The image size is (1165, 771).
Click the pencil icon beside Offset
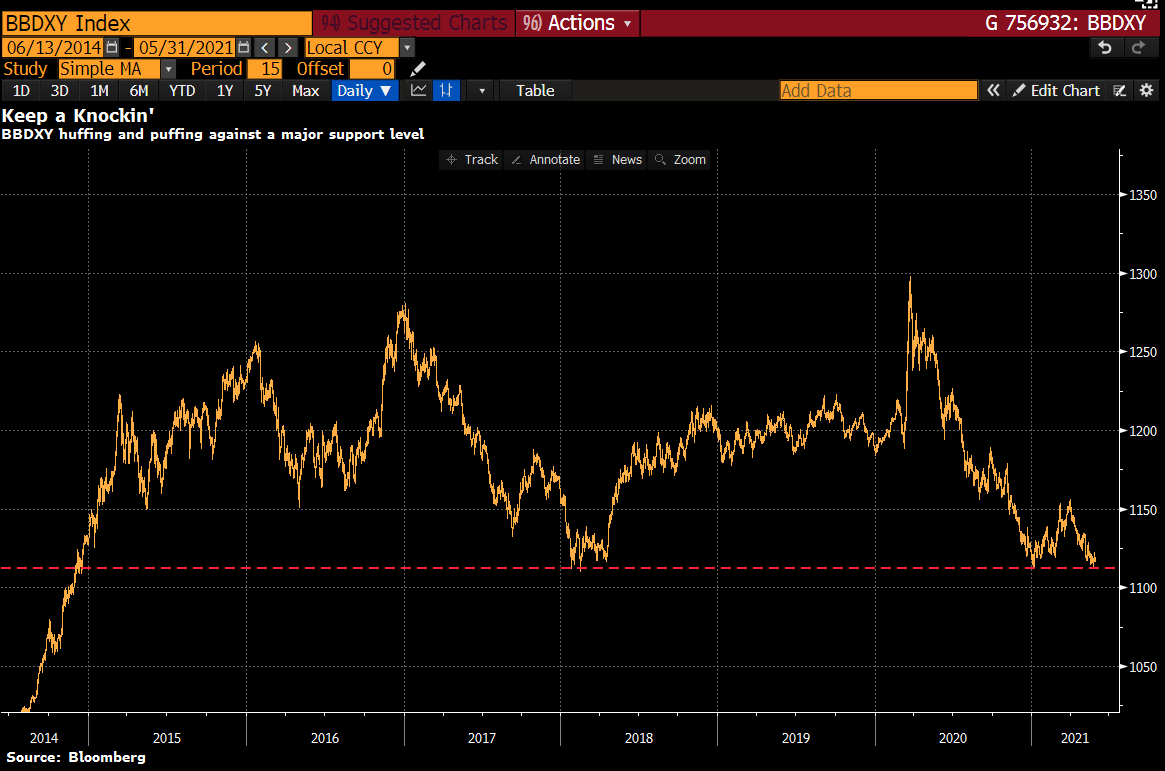click(x=418, y=69)
